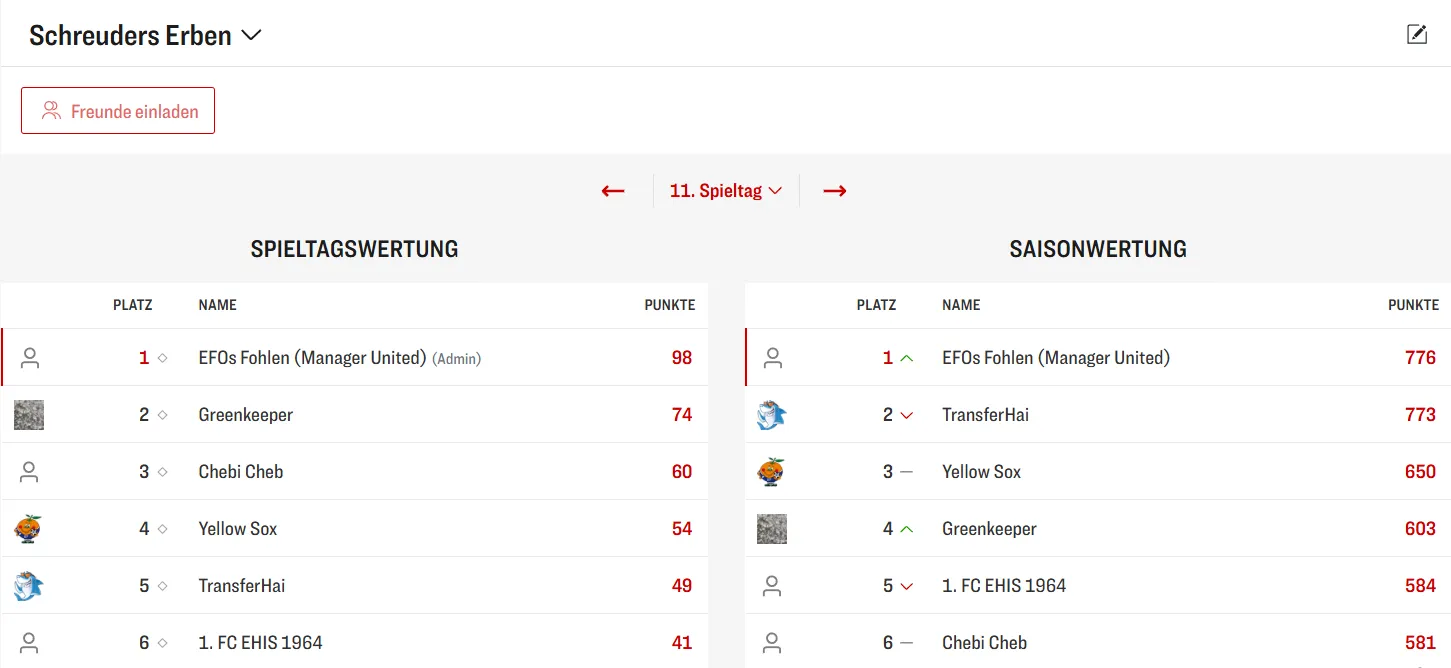Image resolution: width=1451 pixels, height=668 pixels.
Task: Click Chebi Cheb profile icon in matchday ranking
Action: point(29,472)
